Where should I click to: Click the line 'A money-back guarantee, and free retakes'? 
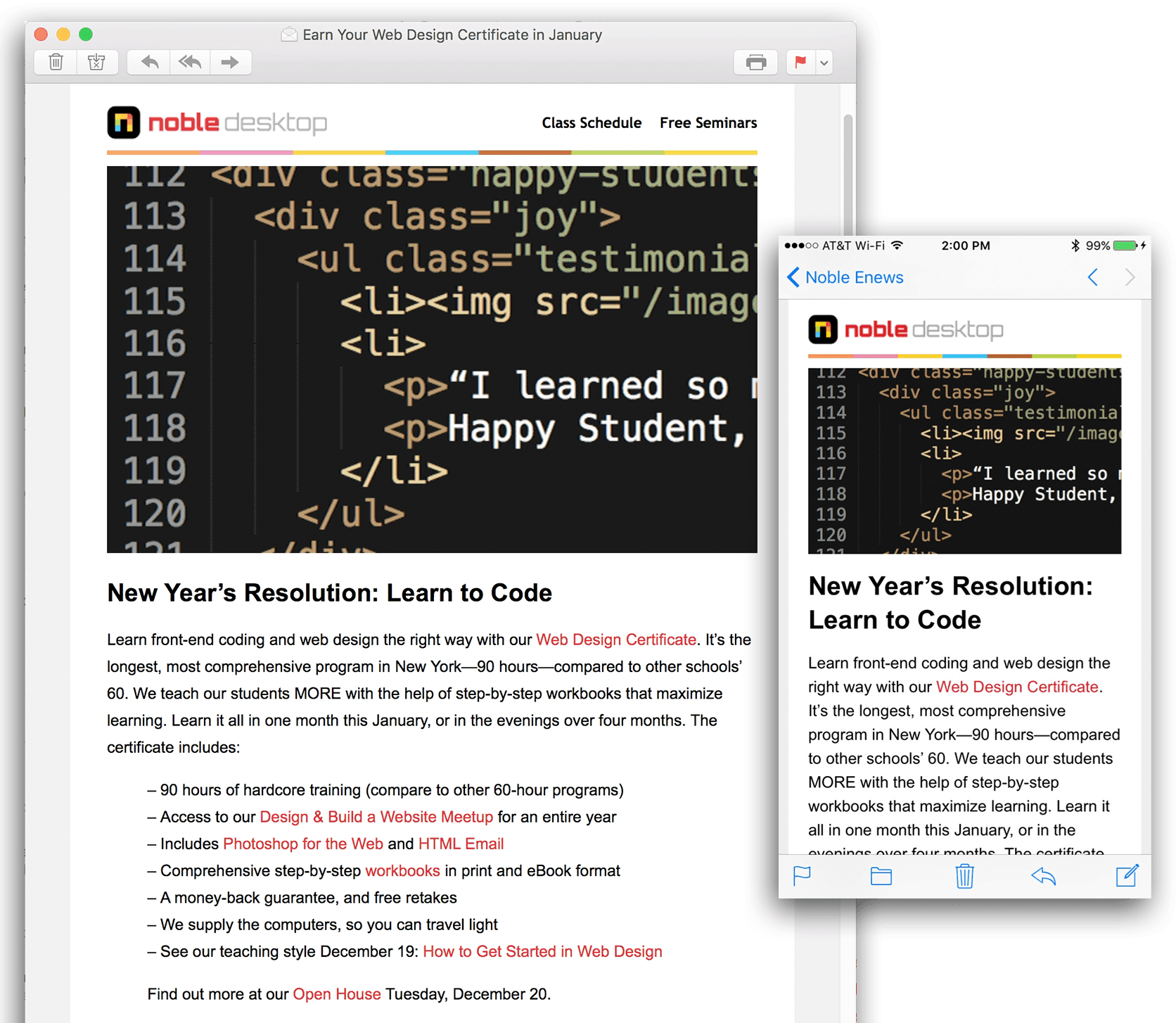click(x=302, y=898)
